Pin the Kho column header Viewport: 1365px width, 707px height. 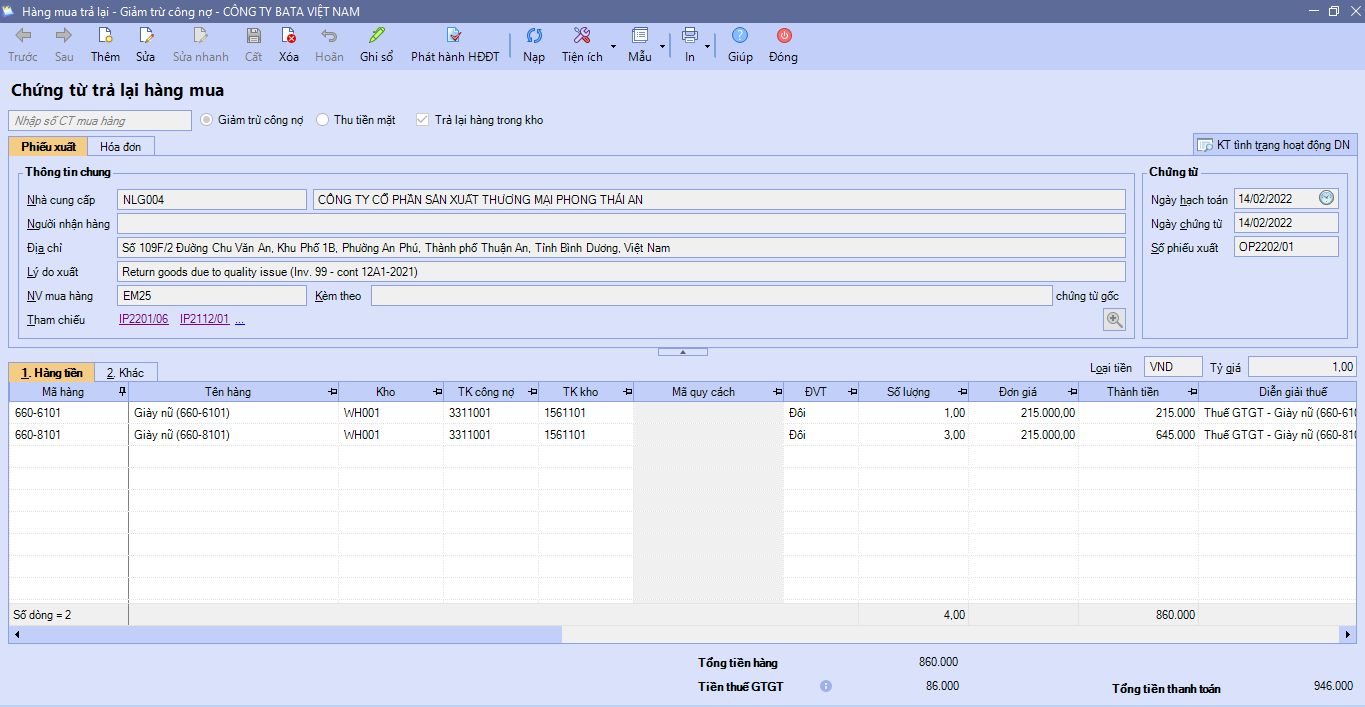(437, 392)
